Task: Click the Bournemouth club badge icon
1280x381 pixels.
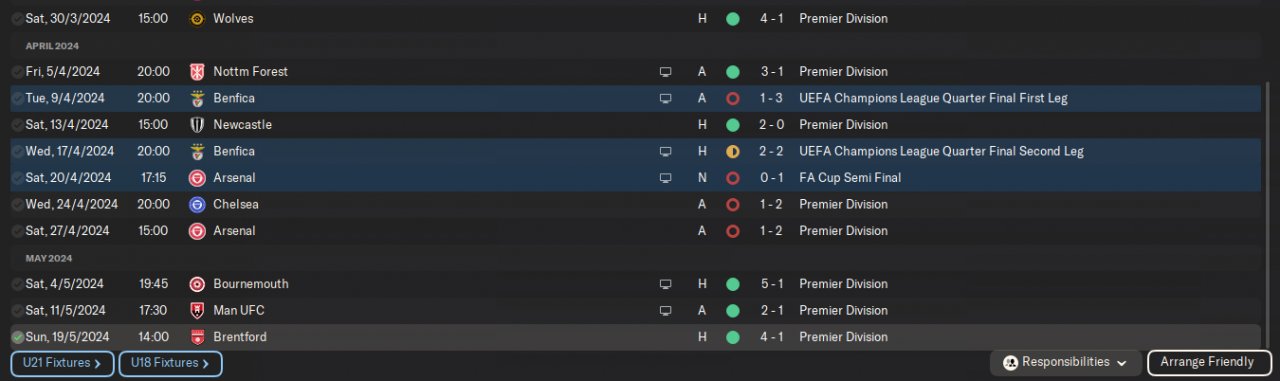Action: [197, 284]
